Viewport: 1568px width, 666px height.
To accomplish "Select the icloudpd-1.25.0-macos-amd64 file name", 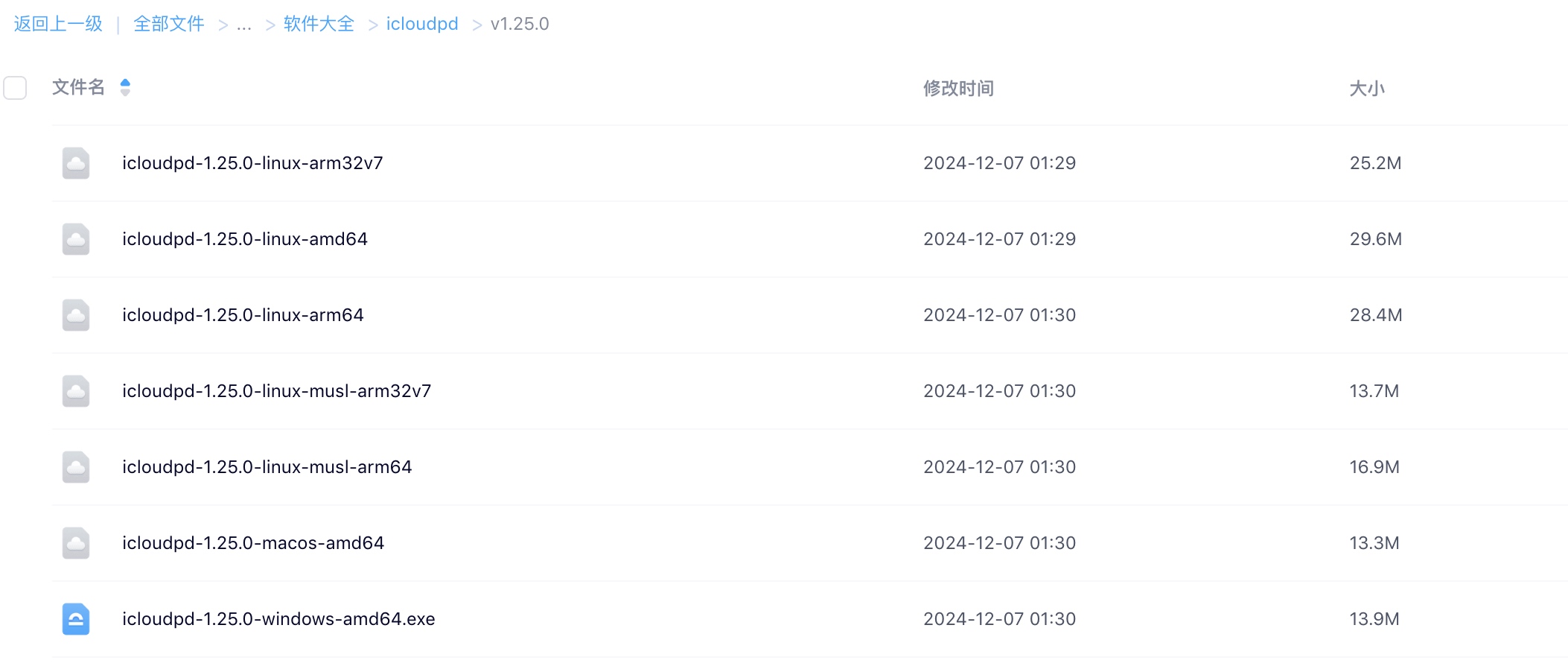I will click(x=253, y=543).
